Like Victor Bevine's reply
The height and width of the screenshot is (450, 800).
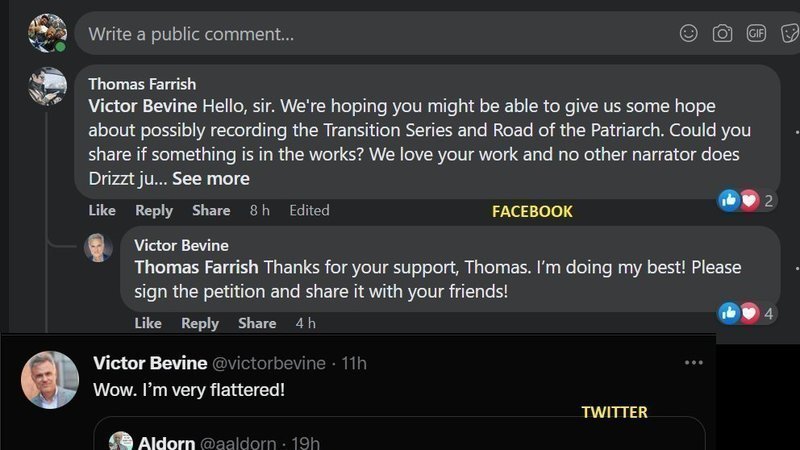[x=148, y=323]
